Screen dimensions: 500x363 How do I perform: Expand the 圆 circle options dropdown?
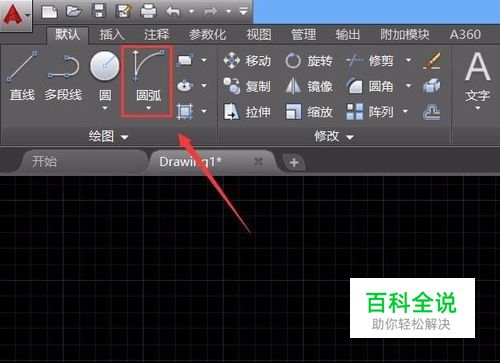coord(105,108)
